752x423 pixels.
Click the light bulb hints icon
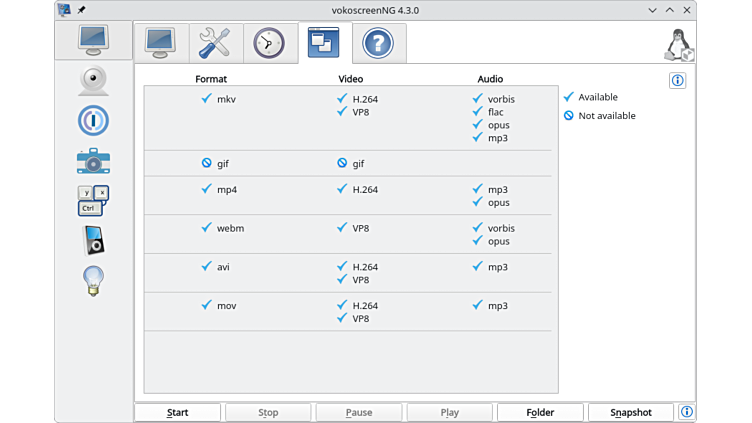click(x=93, y=280)
